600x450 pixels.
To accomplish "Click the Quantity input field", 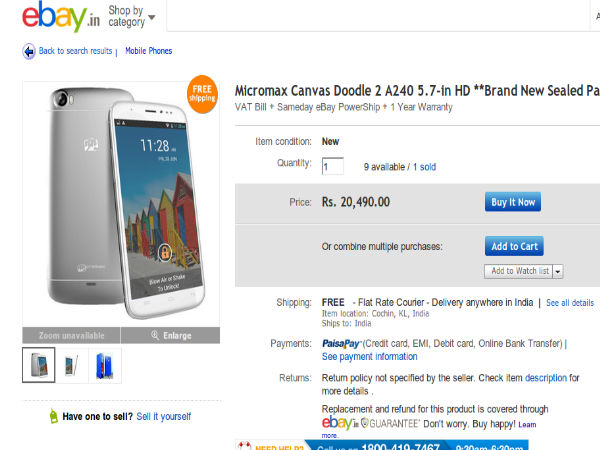I will click(x=333, y=167).
